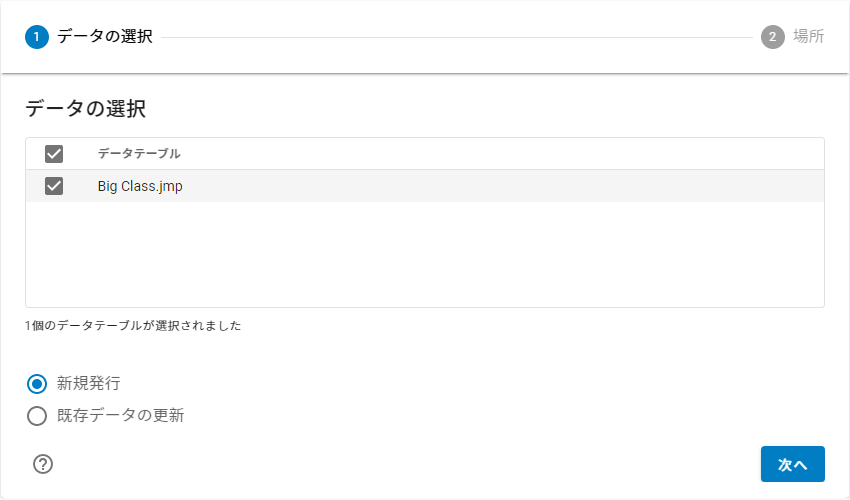
Task: Click the connector line between the steps
Action: coord(456,38)
